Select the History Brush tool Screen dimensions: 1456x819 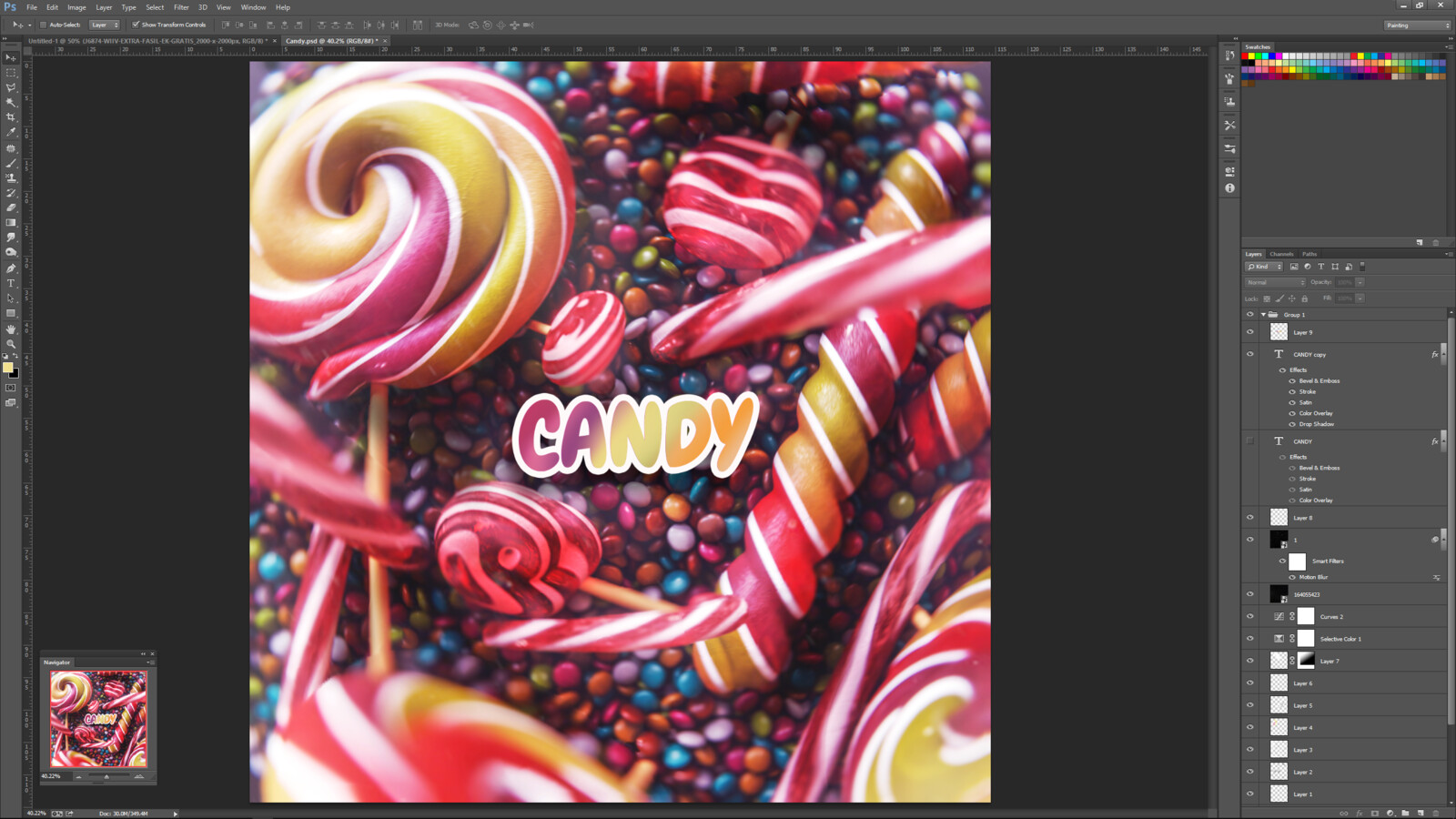coord(11,193)
